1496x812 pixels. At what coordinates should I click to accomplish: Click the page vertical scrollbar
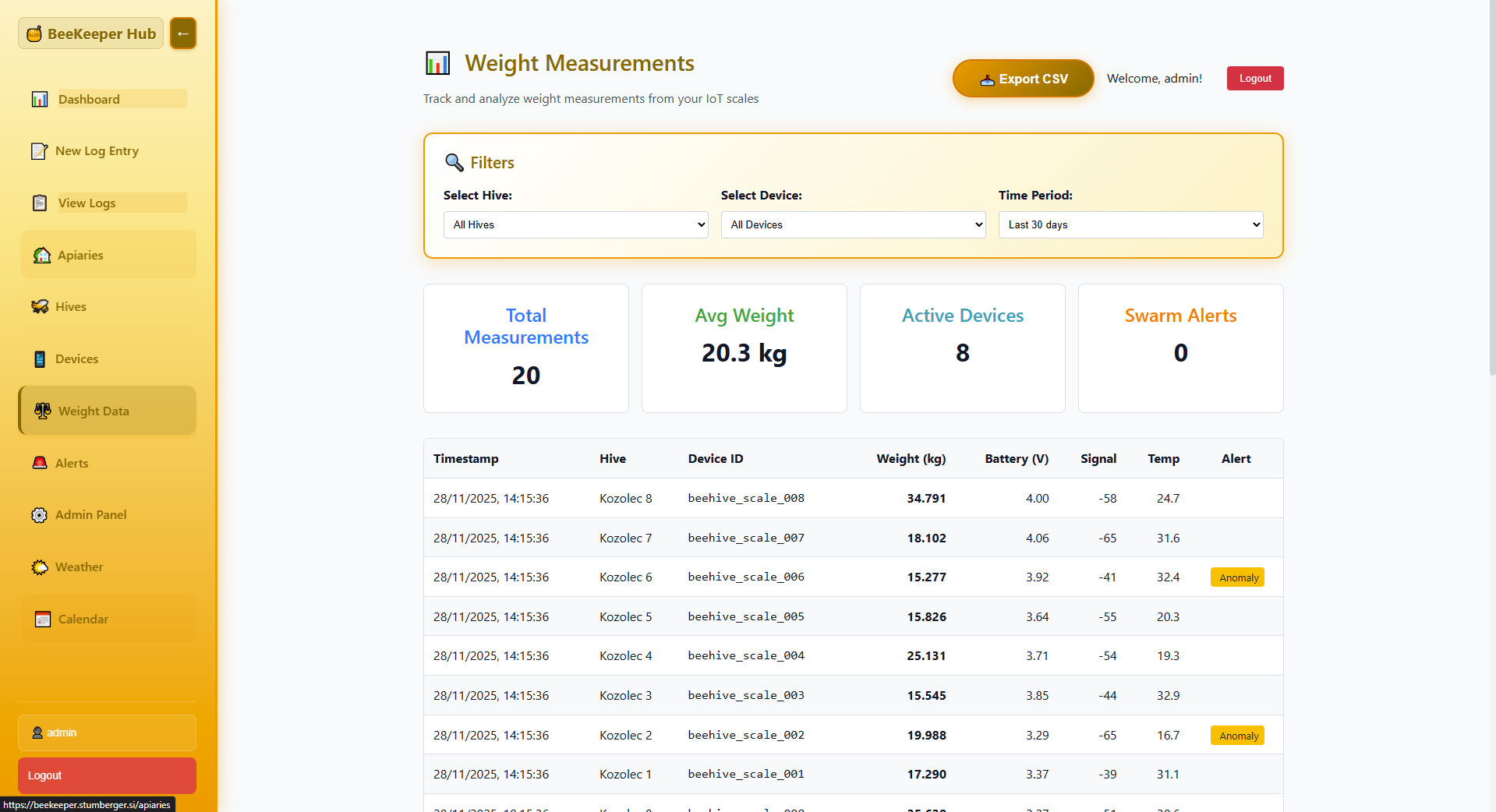click(x=1491, y=187)
